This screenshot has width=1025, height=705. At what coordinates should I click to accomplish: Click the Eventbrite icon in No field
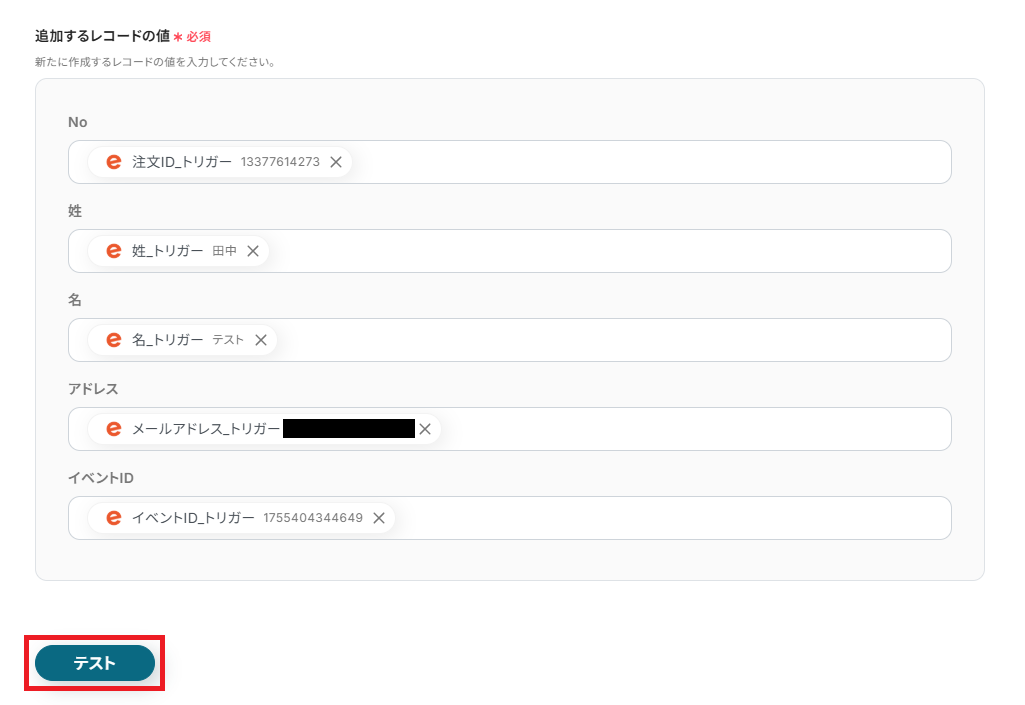(114, 162)
